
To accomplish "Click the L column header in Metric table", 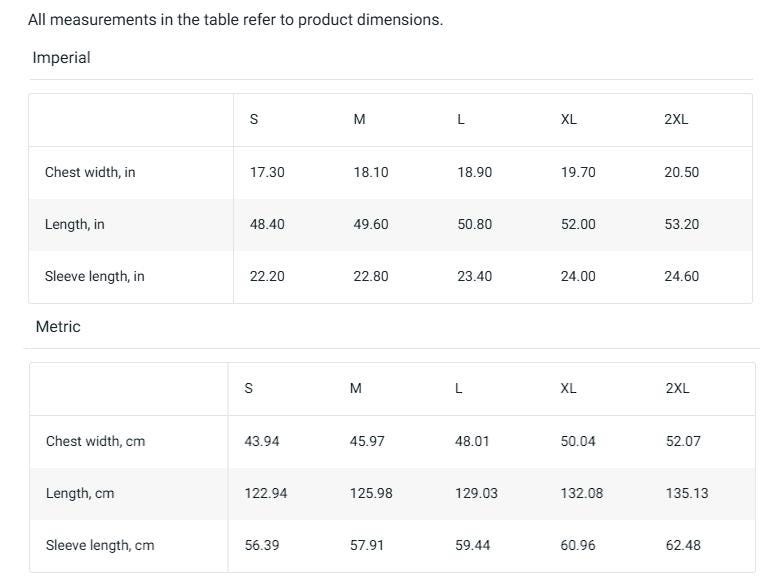I will tap(459, 388).
